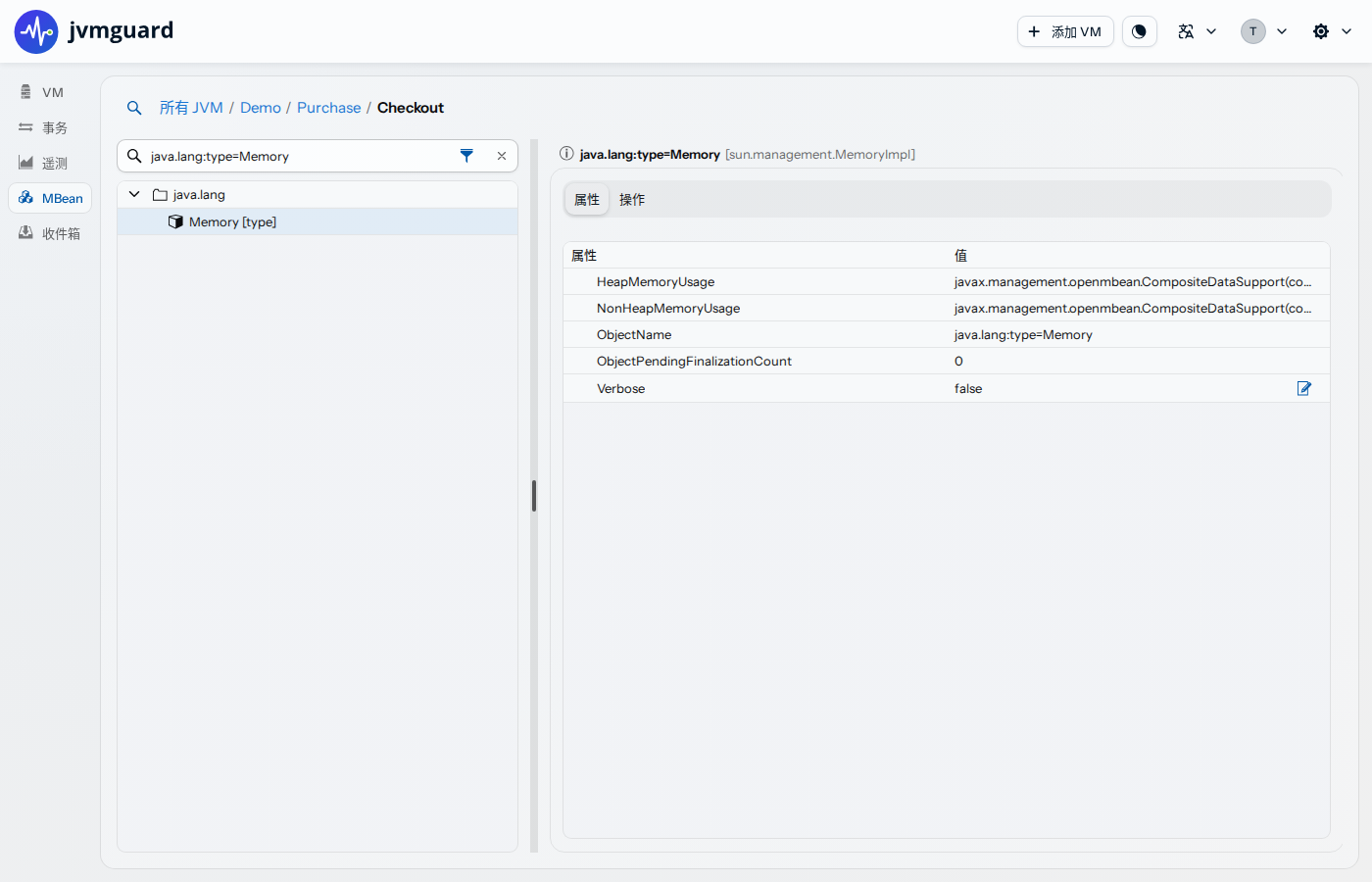Switch to the 操作 tab

[x=632, y=200]
